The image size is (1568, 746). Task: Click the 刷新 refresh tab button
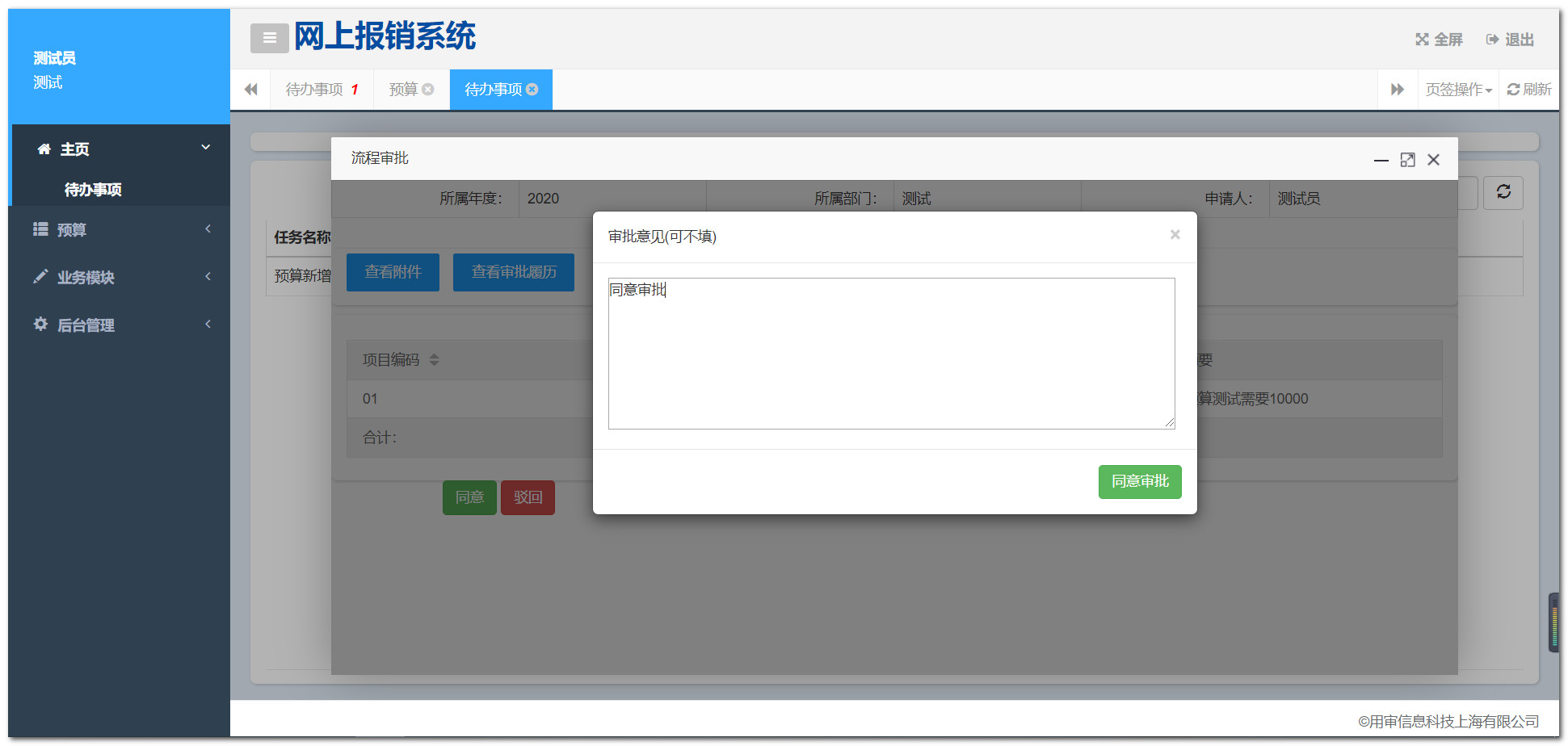1529,90
